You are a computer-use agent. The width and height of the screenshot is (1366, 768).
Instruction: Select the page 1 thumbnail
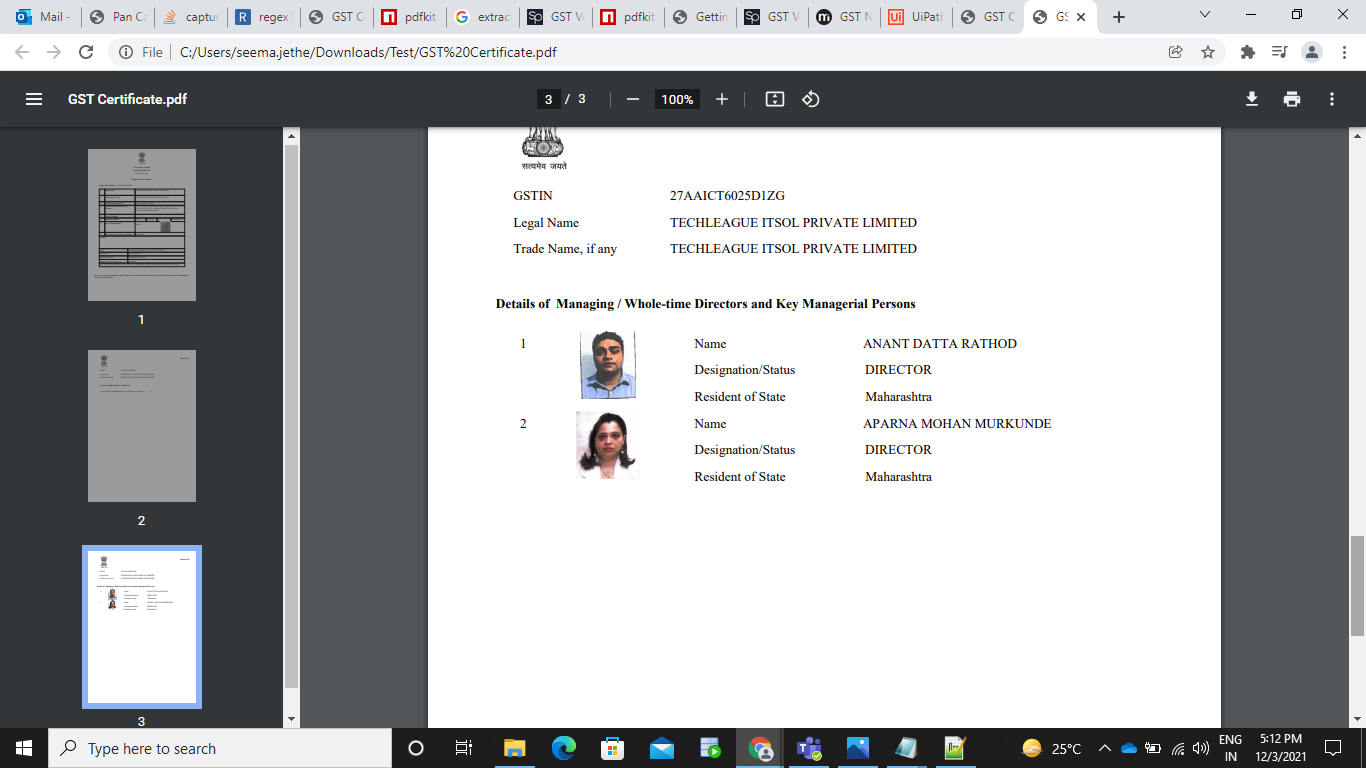(142, 225)
